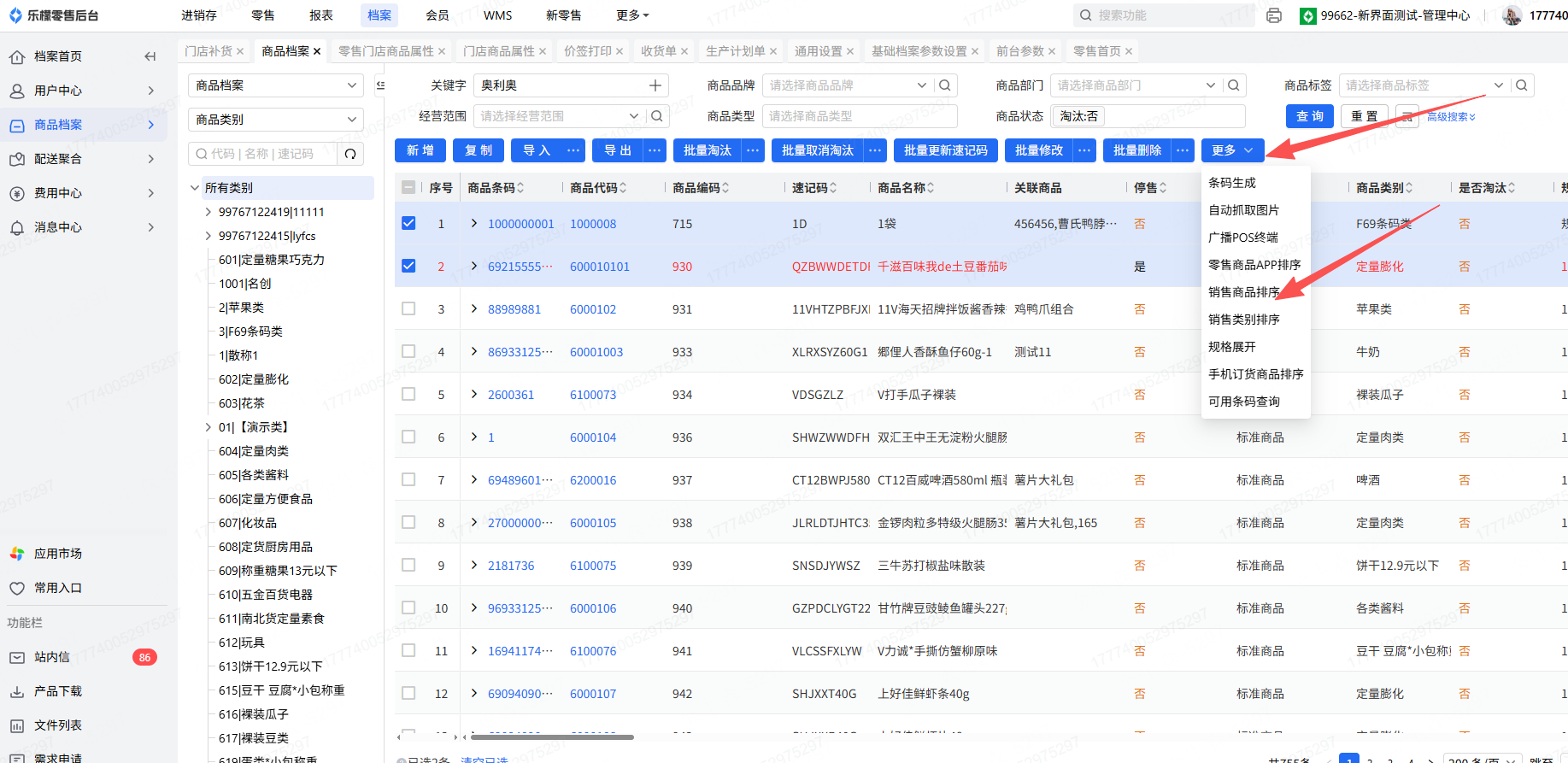Open 站内信 inbox in sidebar

tap(52, 657)
